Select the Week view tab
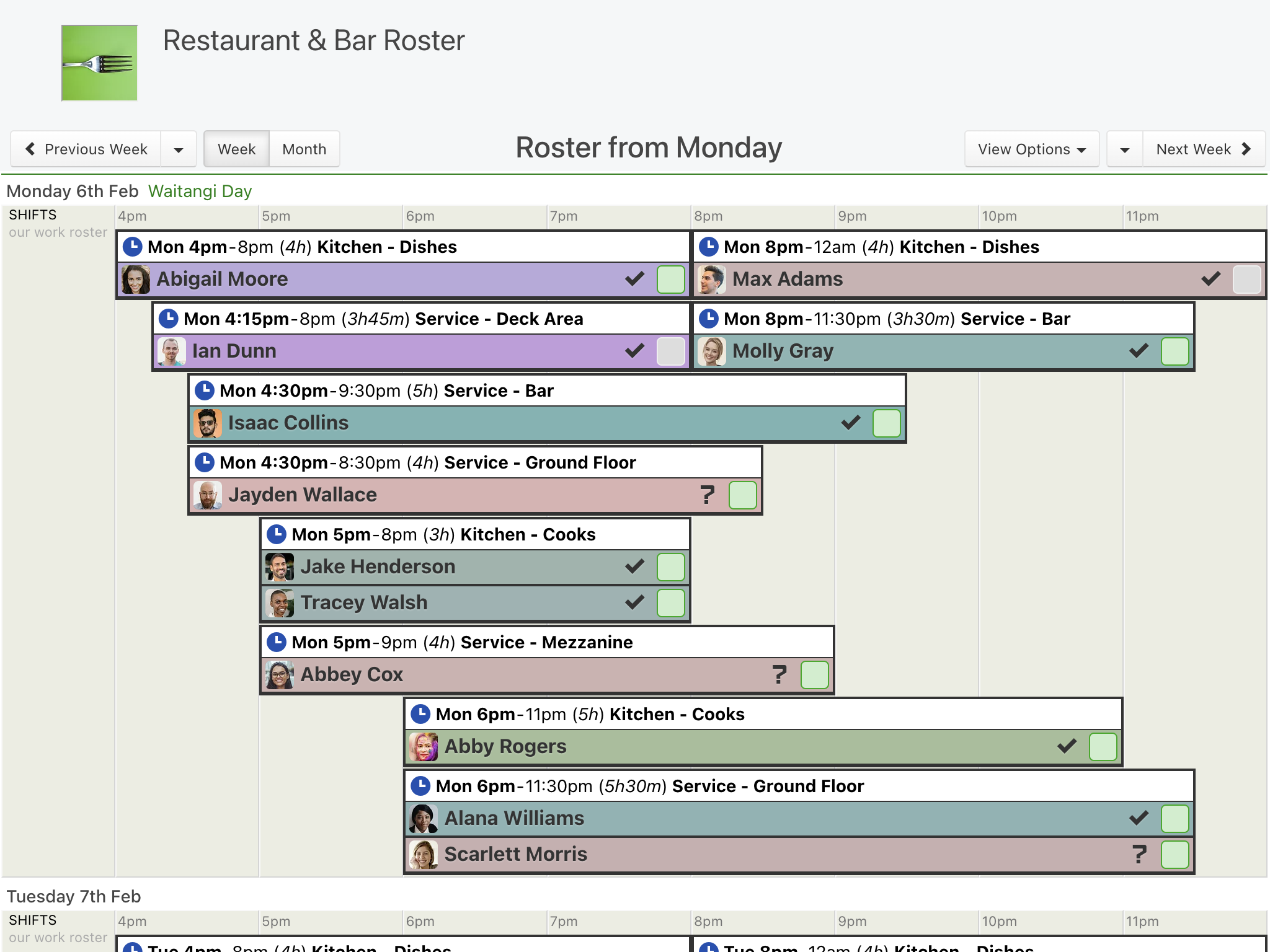Viewport: 1270px width, 952px height. [236, 149]
